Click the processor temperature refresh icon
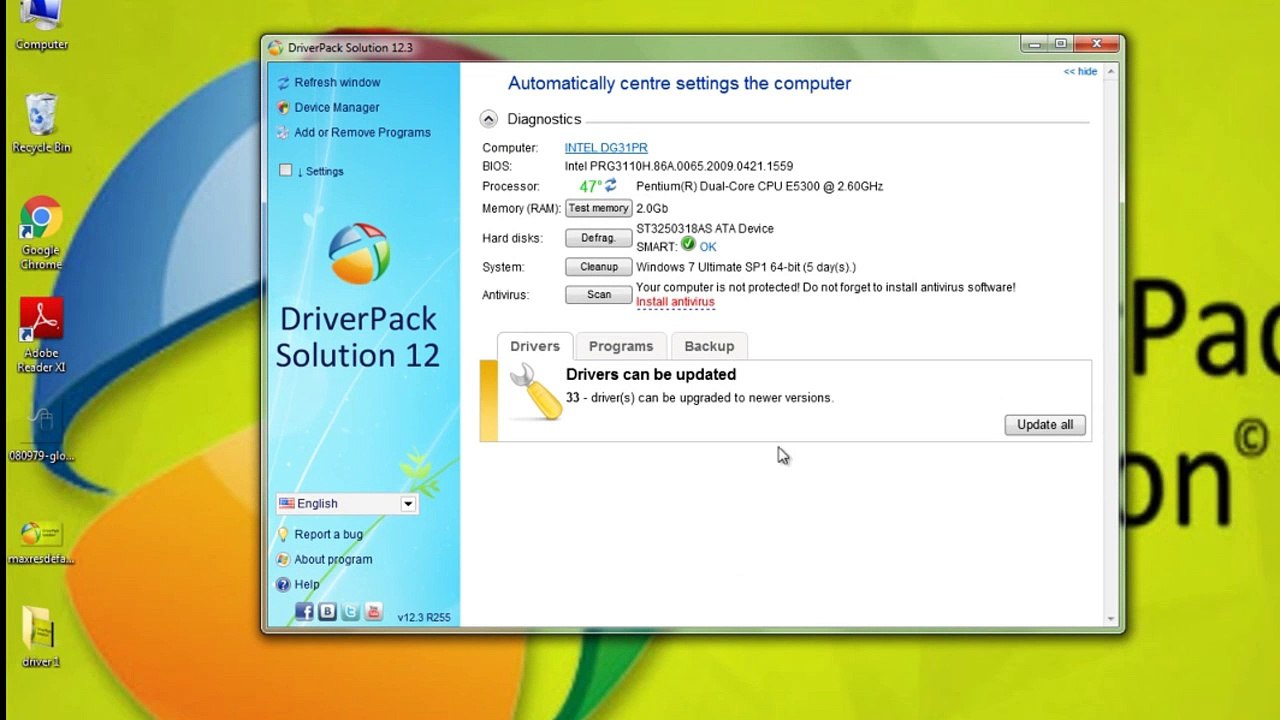 [610, 185]
